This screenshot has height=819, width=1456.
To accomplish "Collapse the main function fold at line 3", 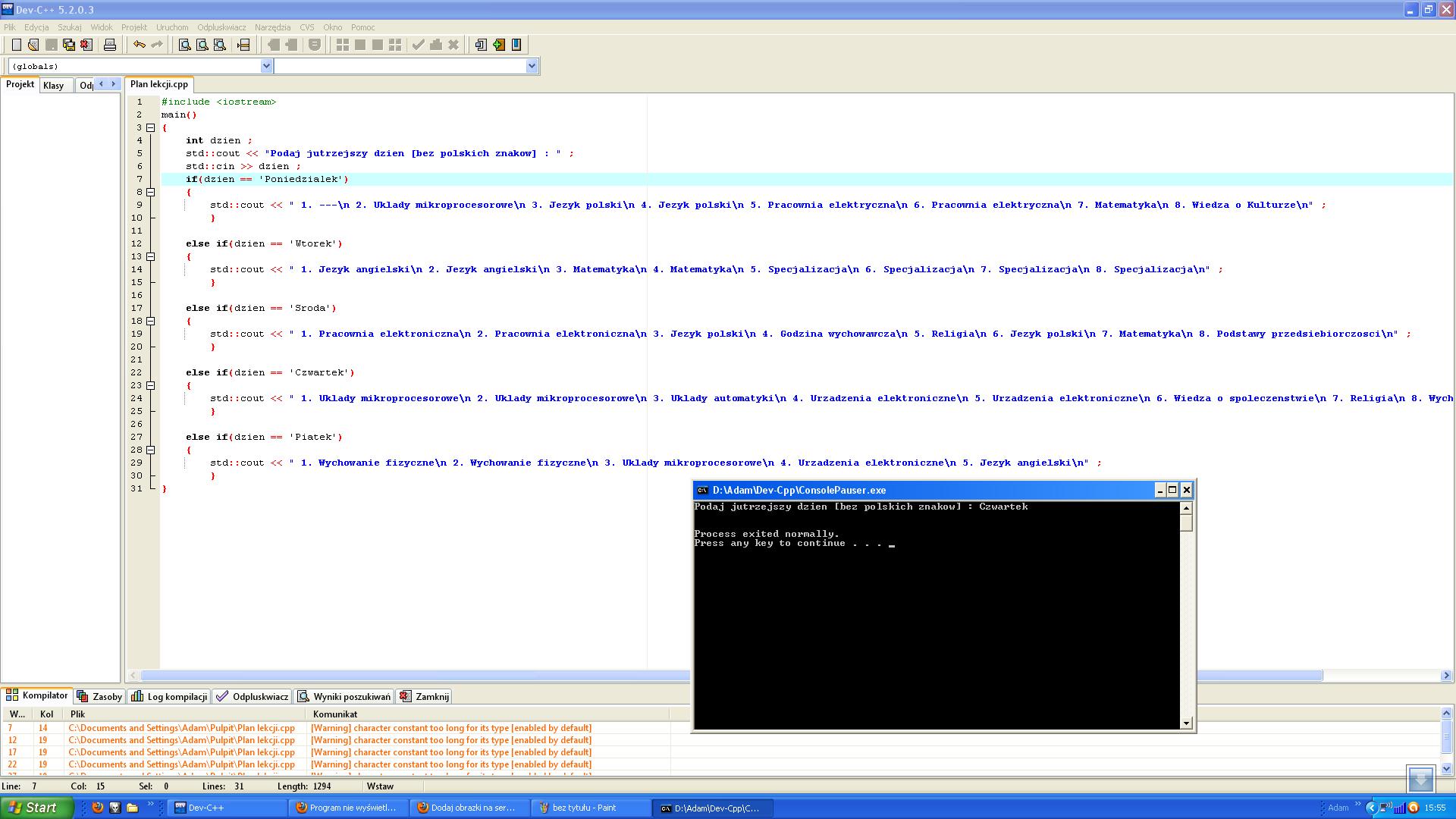I will click(150, 127).
